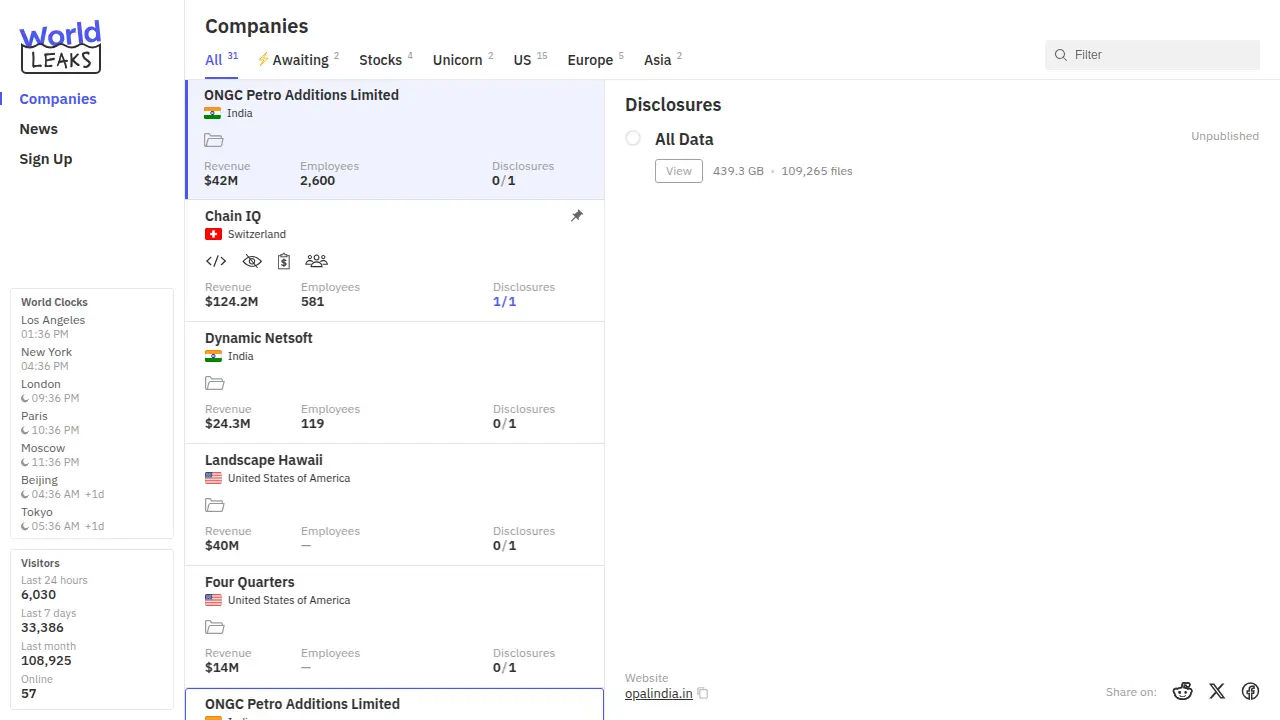Click the crossed-eye icon under Chain IQ
Image resolution: width=1280 pixels, height=720 pixels.
pyautogui.click(x=252, y=261)
